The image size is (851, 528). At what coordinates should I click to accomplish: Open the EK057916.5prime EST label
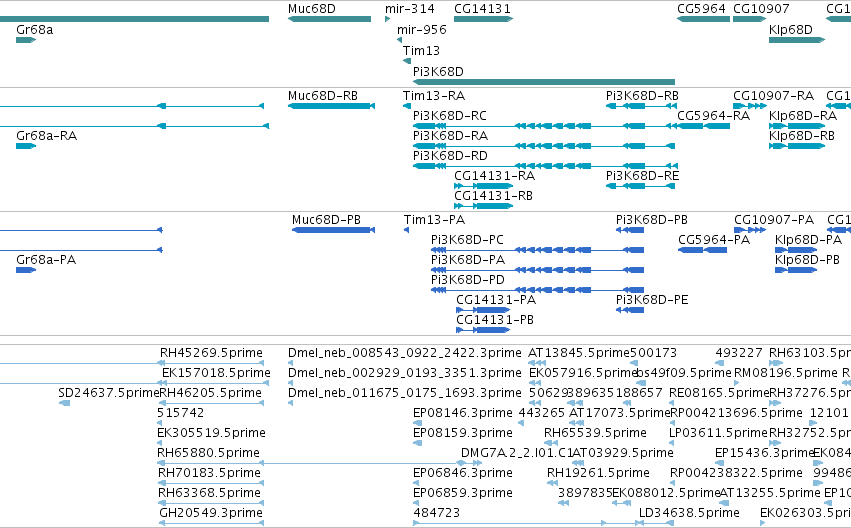(582, 373)
